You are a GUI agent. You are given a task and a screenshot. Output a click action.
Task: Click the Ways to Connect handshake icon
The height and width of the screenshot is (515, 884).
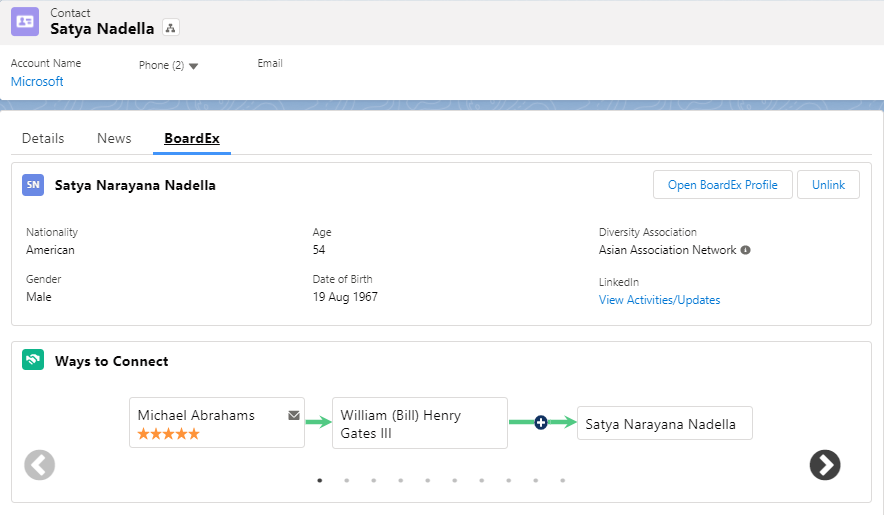coord(33,361)
